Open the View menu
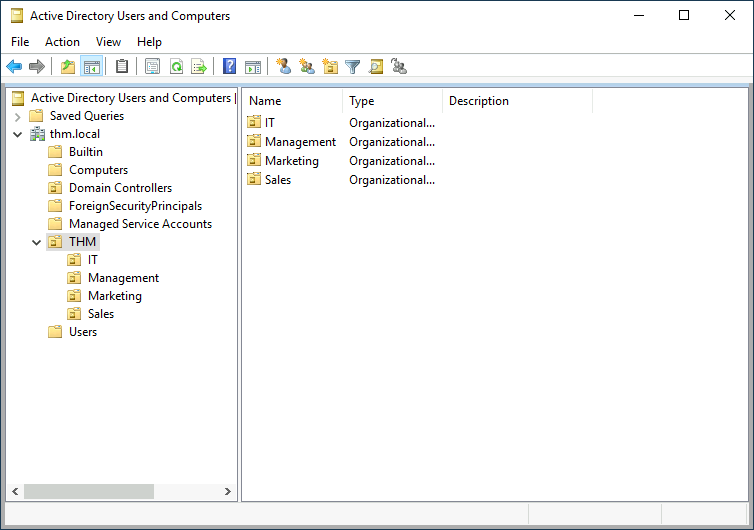Screen dimensions: 754x530 (x=108, y=42)
